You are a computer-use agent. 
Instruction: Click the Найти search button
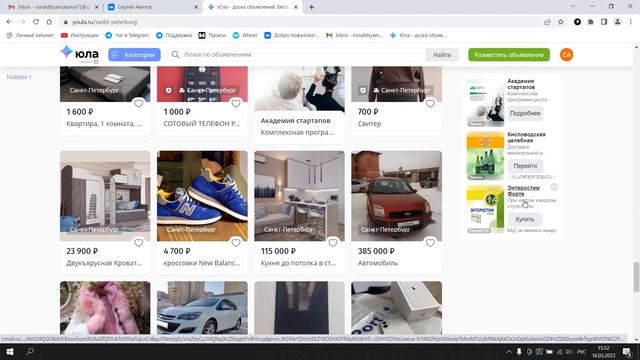point(442,55)
